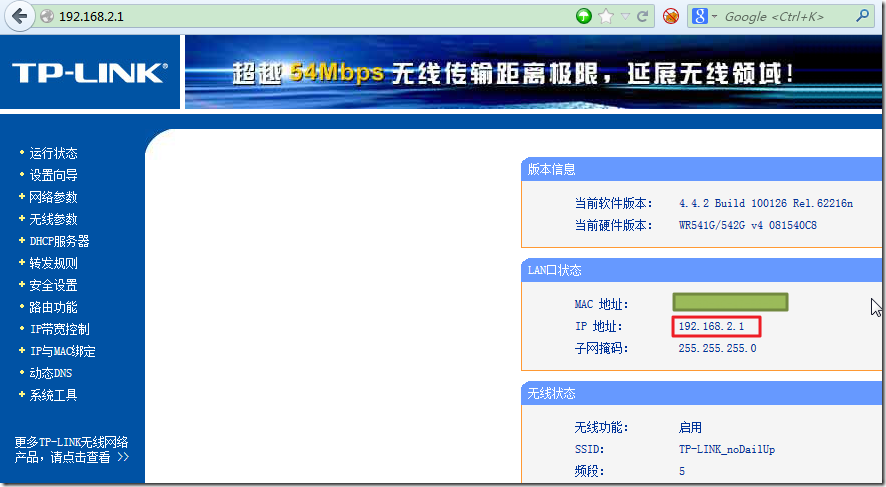Open 动态DNS in the sidebar
The image size is (886, 487).
(51, 373)
